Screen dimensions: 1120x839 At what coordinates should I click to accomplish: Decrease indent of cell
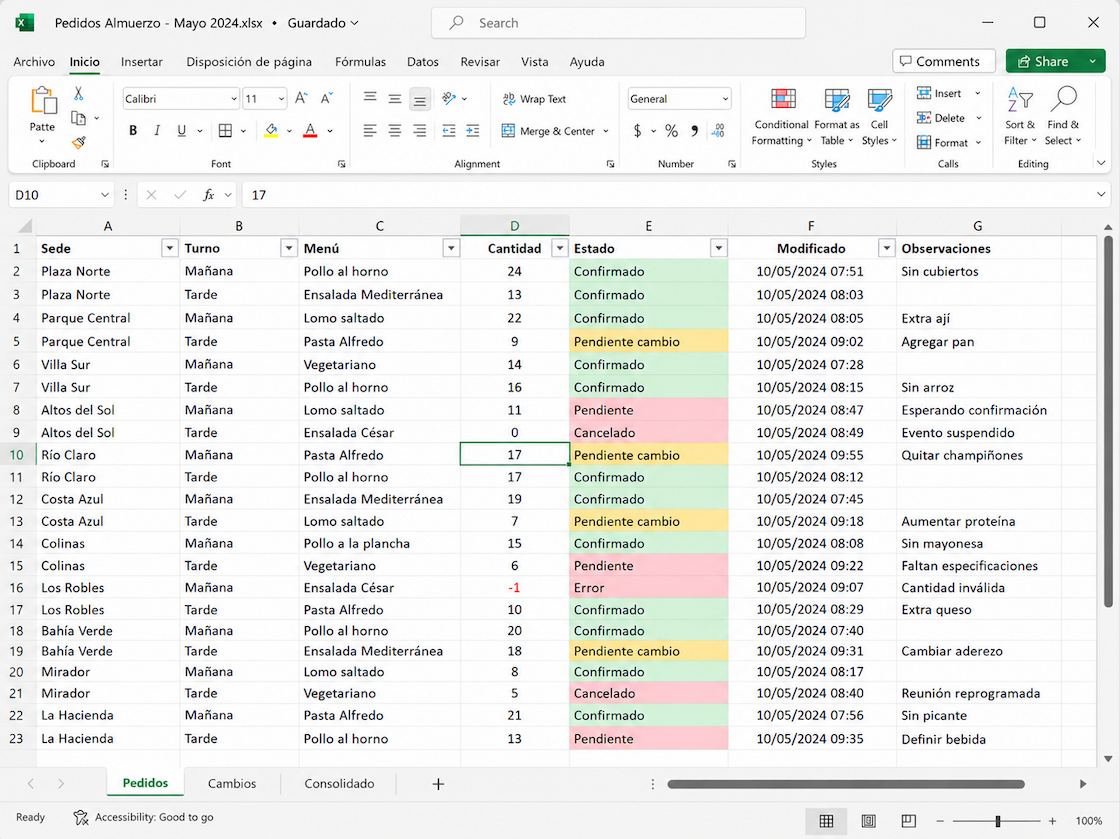(x=449, y=131)
